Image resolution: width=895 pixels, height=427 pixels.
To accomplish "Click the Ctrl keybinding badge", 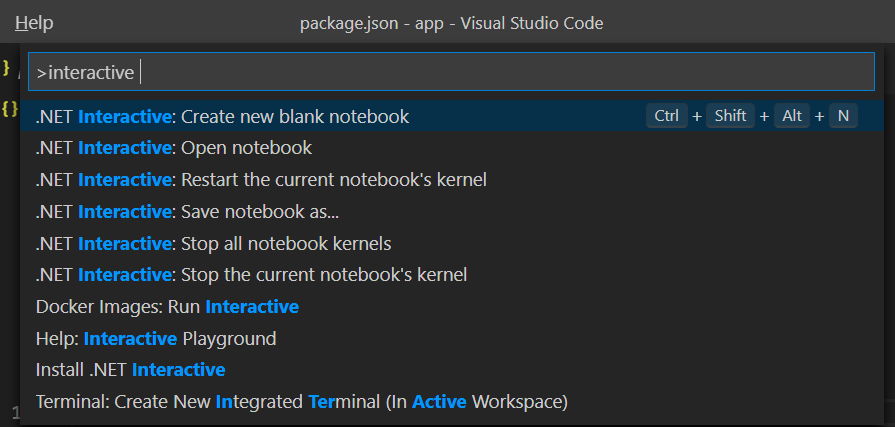I will (666, 116).
